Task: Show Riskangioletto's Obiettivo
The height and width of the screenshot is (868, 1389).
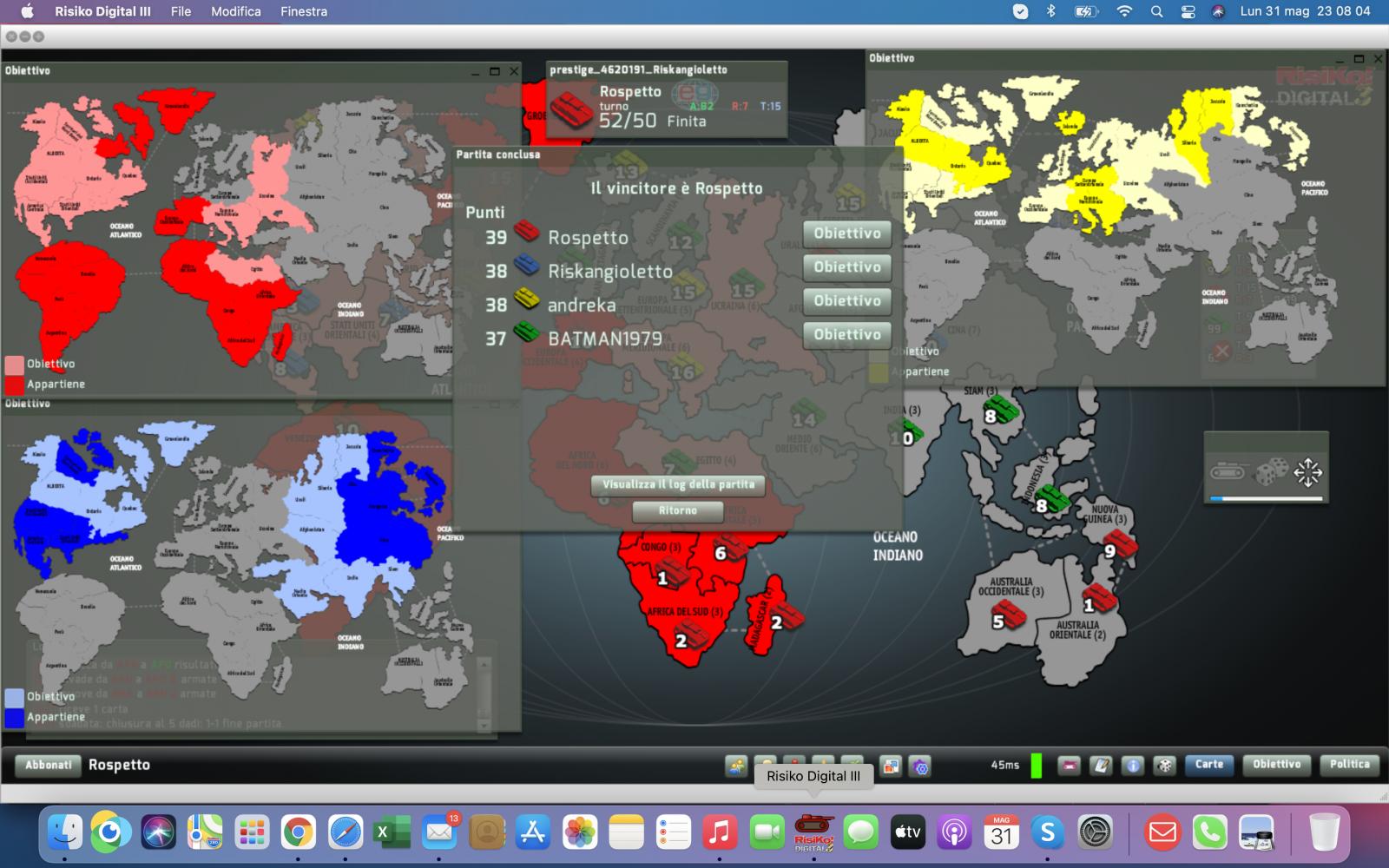Action: [847, 267]
